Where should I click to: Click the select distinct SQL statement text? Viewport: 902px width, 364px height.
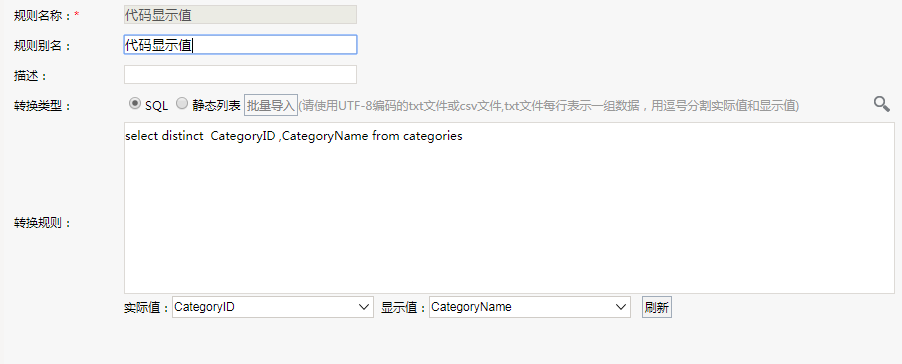tap(293, 136)
